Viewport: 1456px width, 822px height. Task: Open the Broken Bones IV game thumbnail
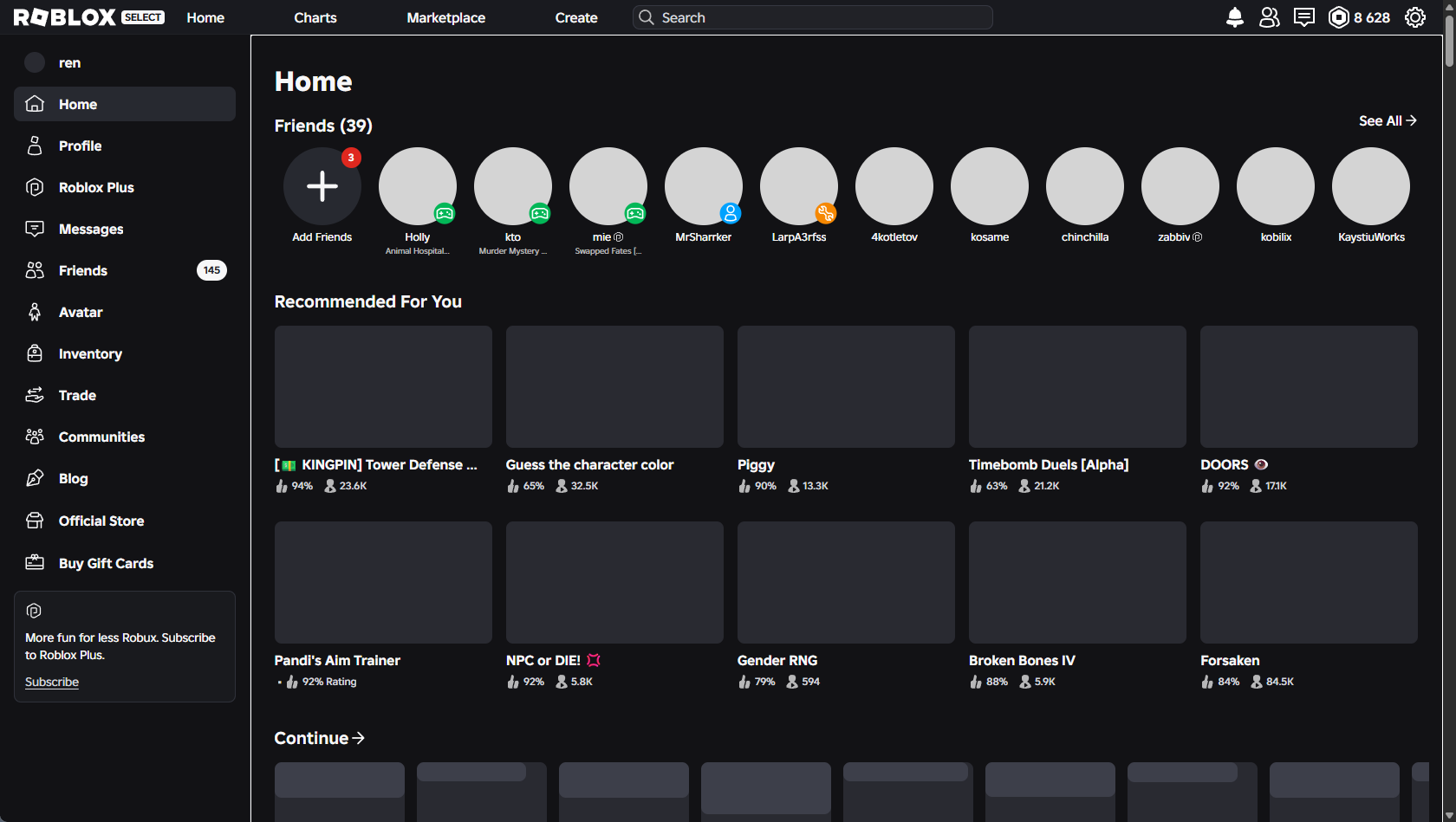coord(1077,582)
